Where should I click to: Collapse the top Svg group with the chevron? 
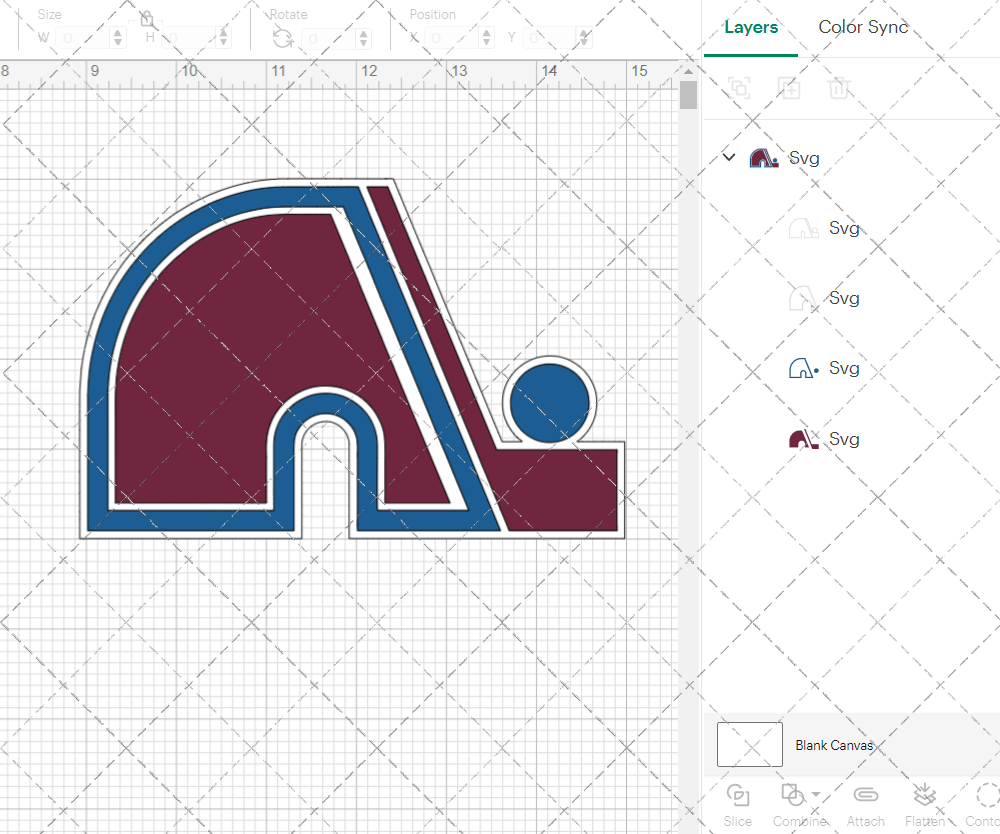(x=729, y=157)
